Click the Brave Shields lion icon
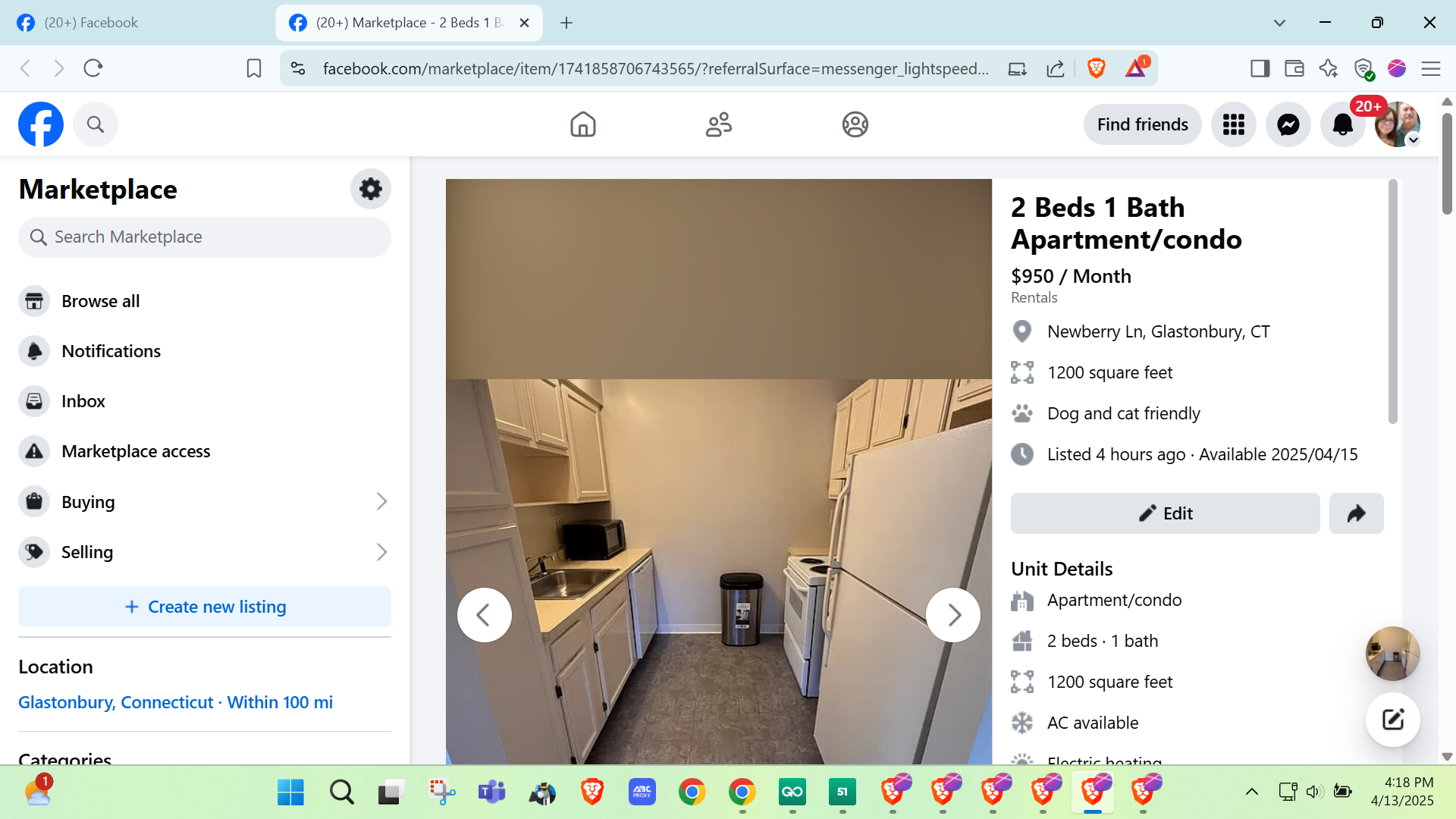 pyautogui.click(x=1095, y=68)
